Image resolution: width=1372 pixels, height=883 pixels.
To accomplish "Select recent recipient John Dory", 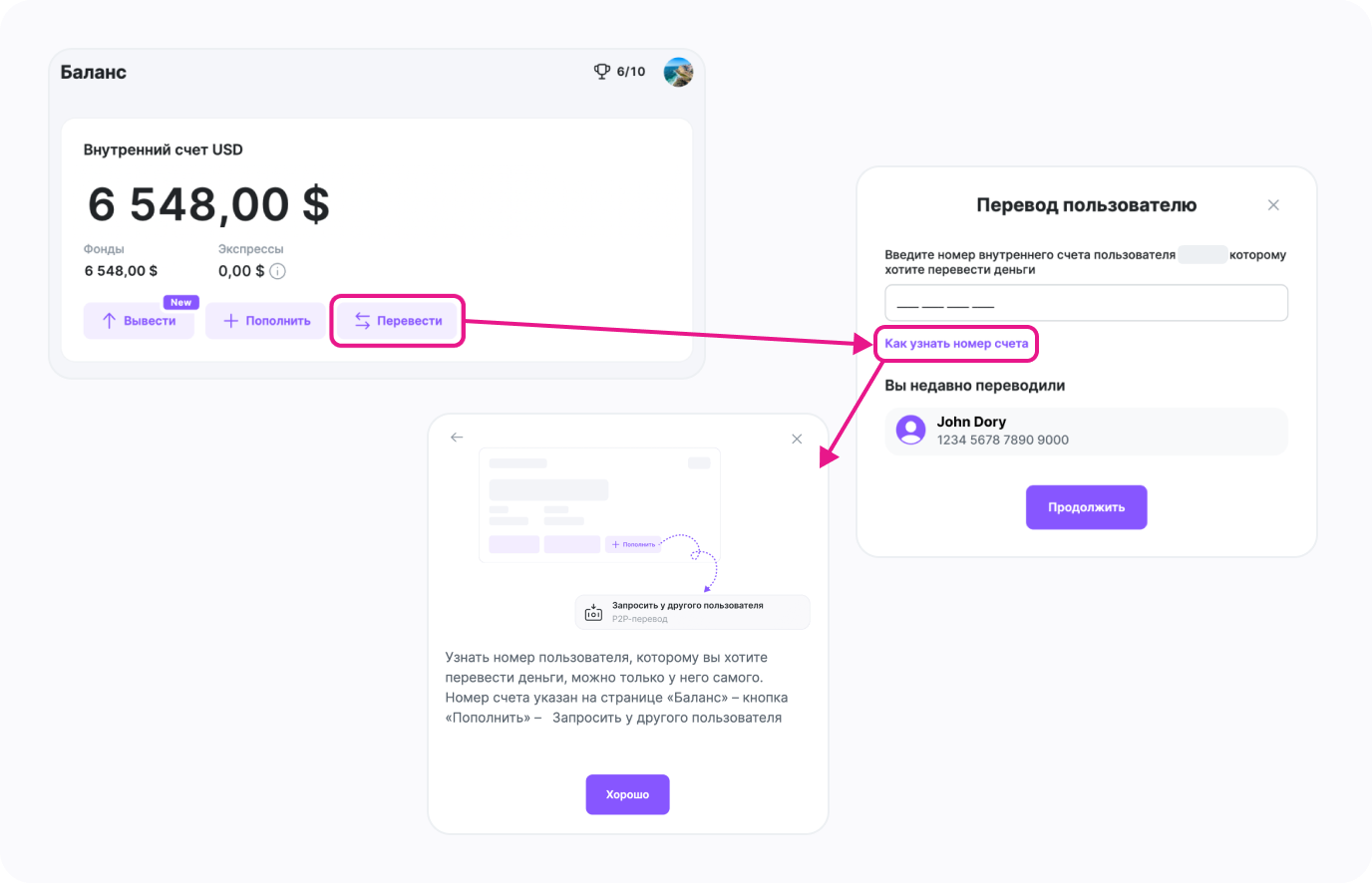I will pyautogui.click(x=1086, y=431).
